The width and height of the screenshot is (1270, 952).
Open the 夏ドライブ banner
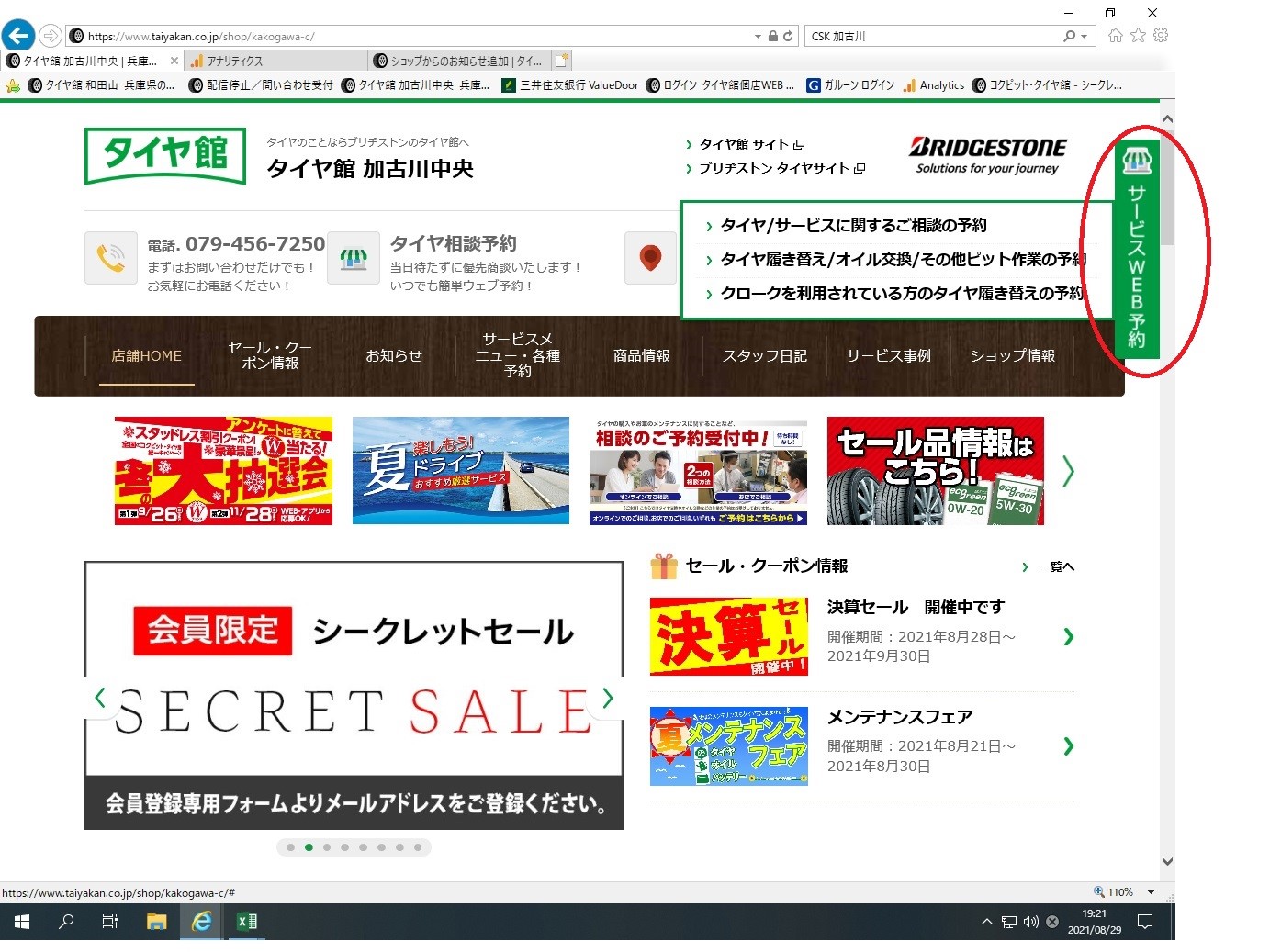tap(461, 471)
